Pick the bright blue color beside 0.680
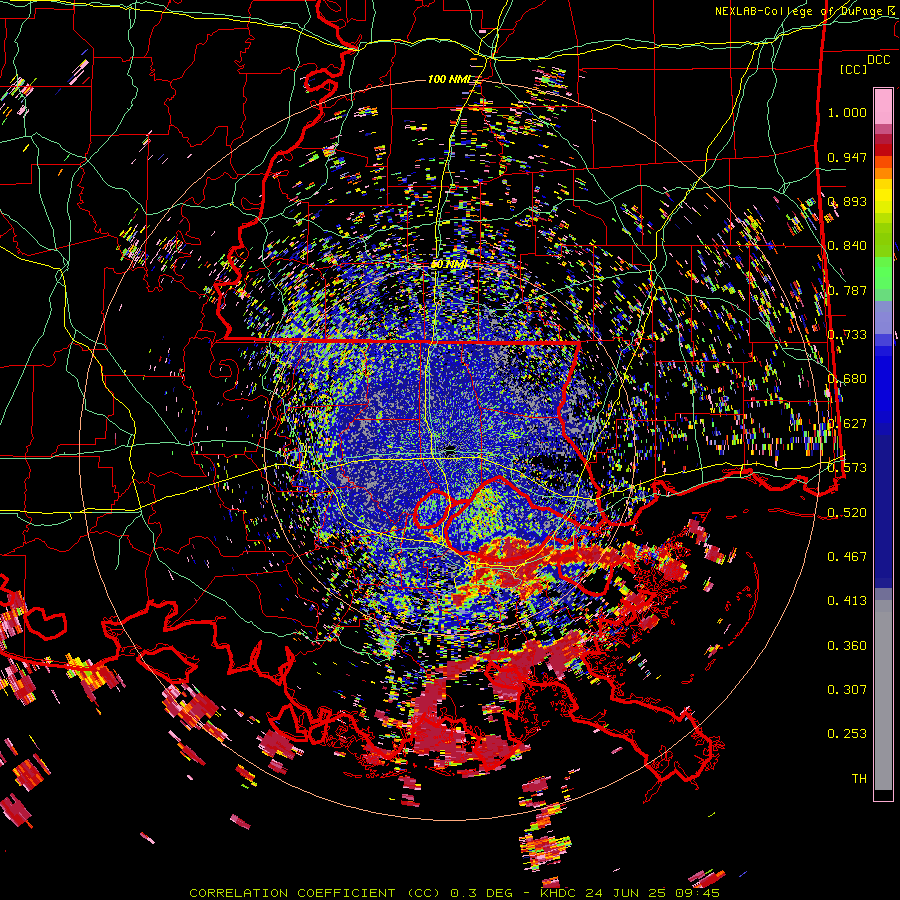The image size is (900, 900). click(883, 382)
